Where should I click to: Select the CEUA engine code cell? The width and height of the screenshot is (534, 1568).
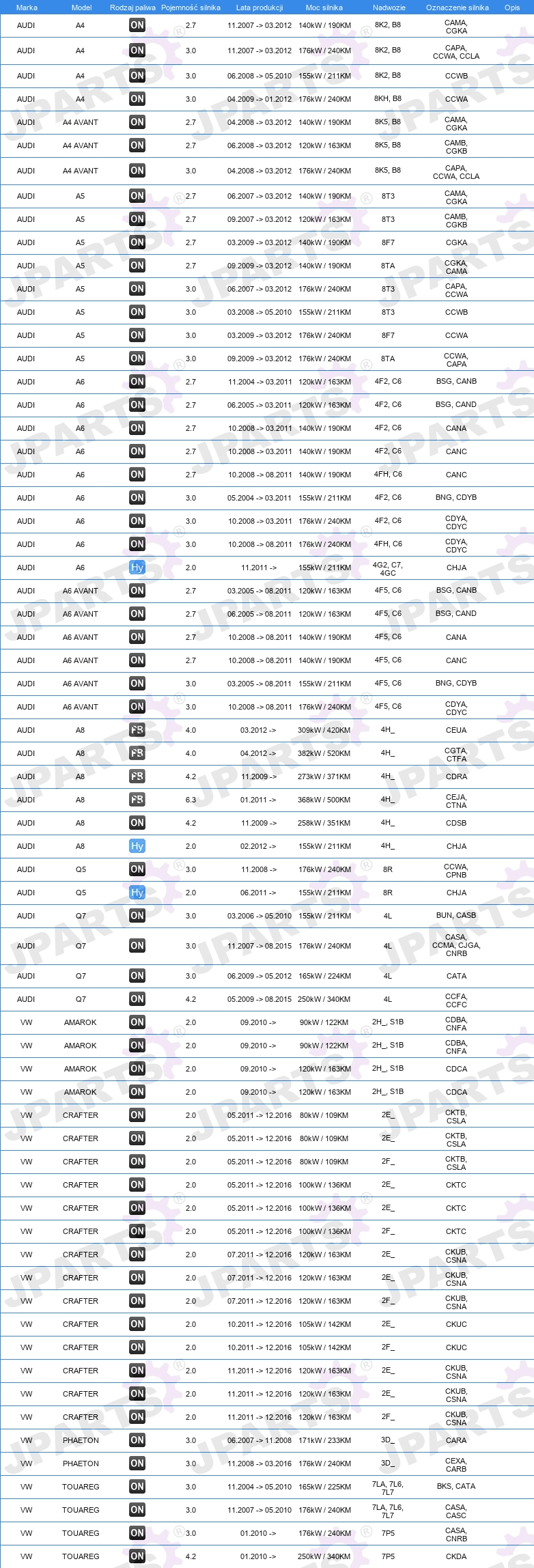(x=456, y=730)
